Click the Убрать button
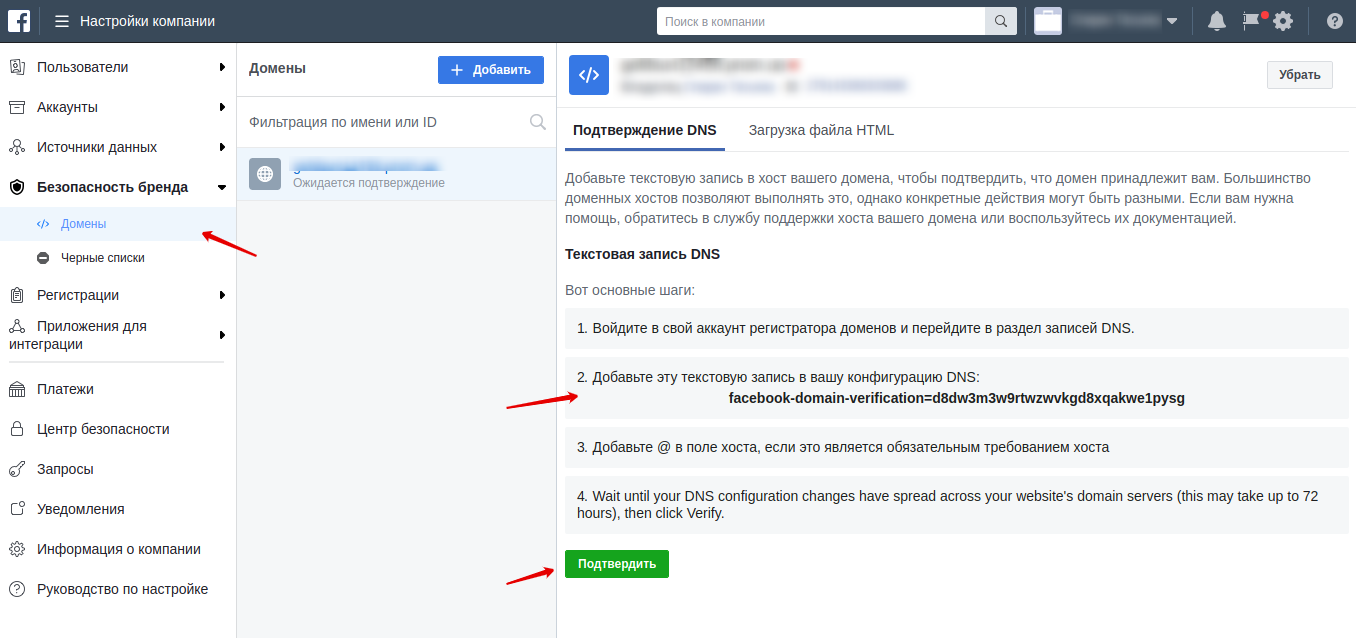Screen dimensions: 1356x638 1300,75
